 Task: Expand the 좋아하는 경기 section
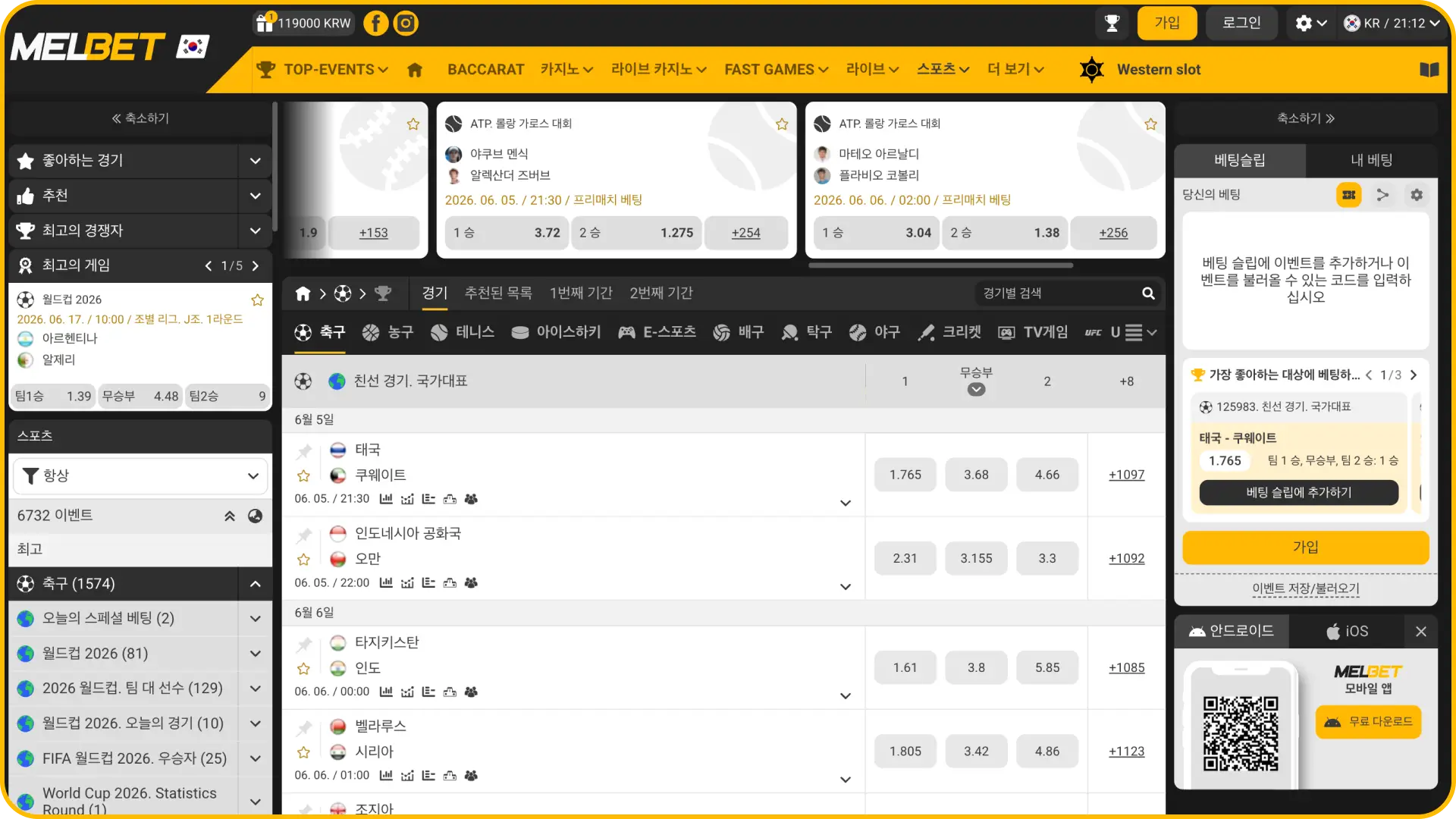click(256, 161)
